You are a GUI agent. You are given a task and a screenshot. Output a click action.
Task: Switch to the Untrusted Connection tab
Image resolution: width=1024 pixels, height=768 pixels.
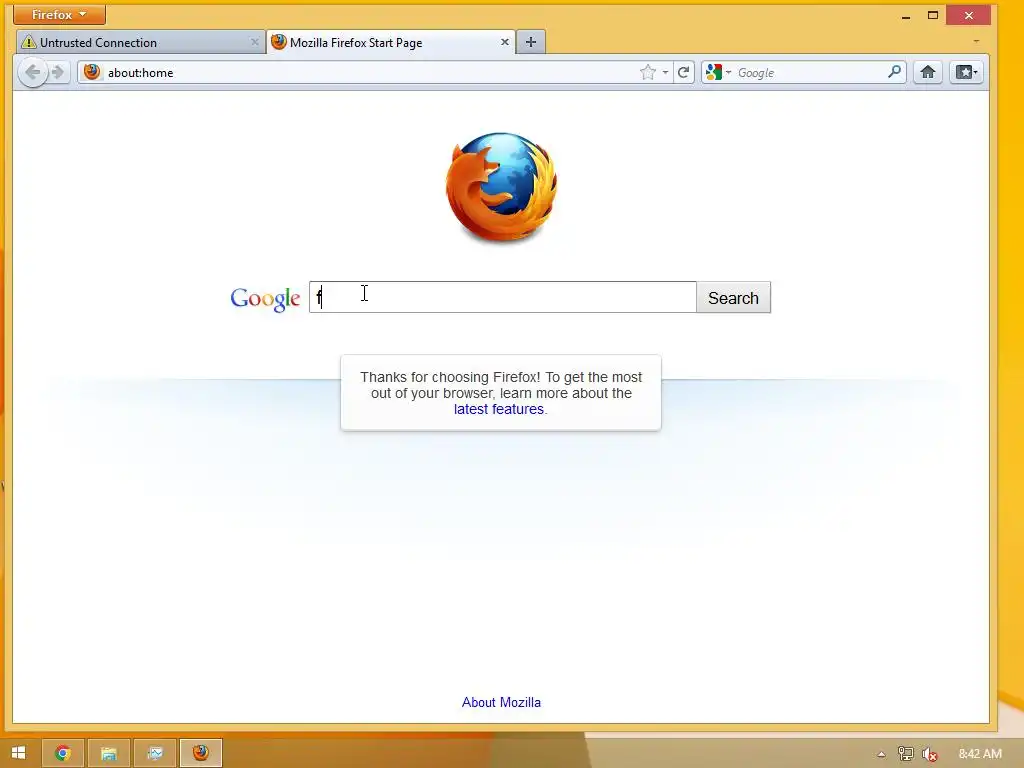point(140,42)
